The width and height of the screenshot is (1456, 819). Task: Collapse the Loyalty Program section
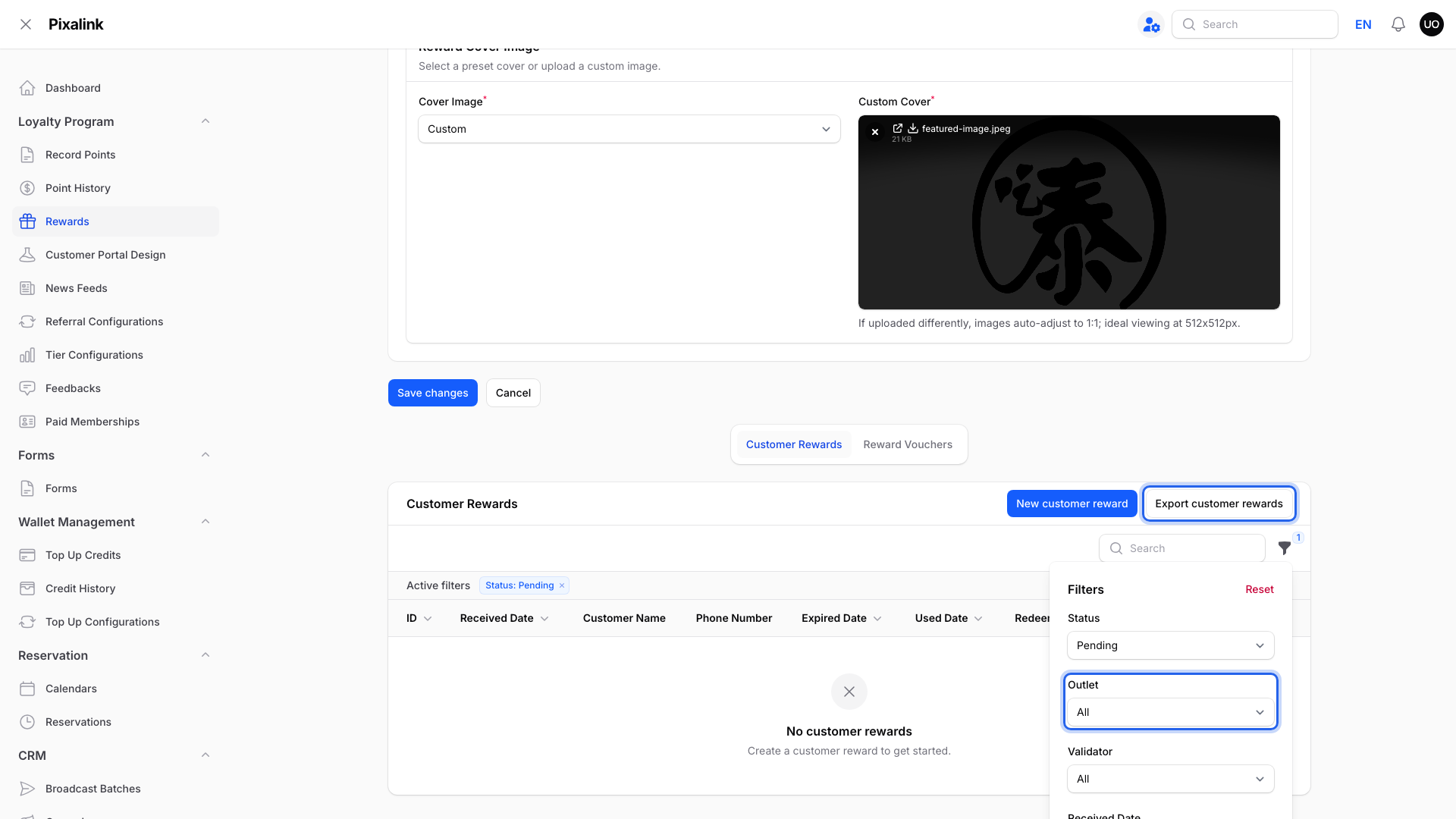pos(206,121)
